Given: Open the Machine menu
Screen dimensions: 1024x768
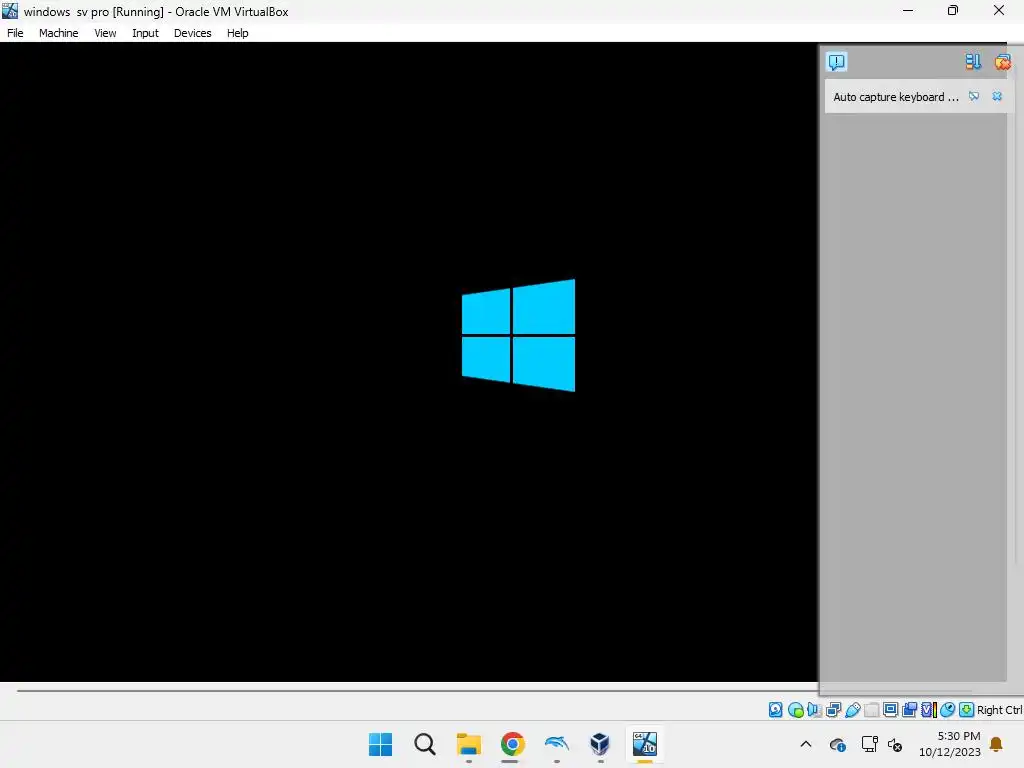Looking at the screenshot, I should [x=58, y=33].
